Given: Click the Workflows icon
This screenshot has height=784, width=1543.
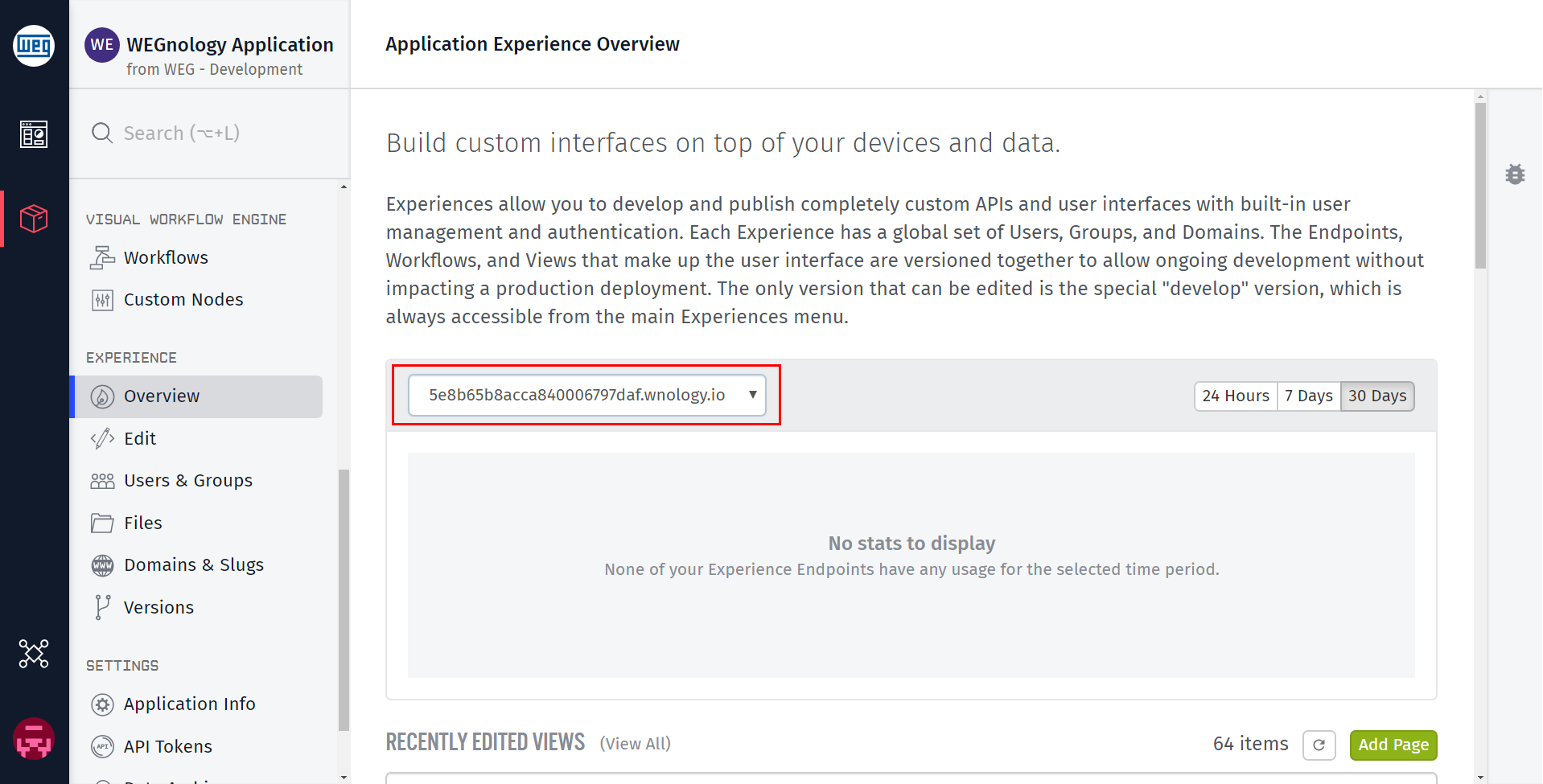Looking at the screenshot, I should [102, 257].
